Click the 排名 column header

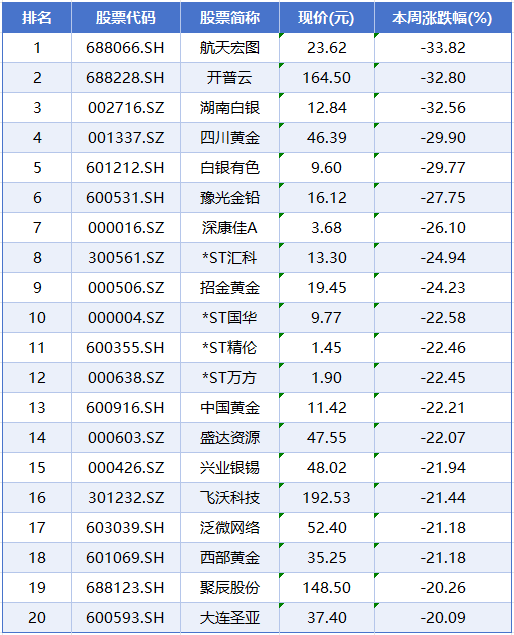point(37,18)
